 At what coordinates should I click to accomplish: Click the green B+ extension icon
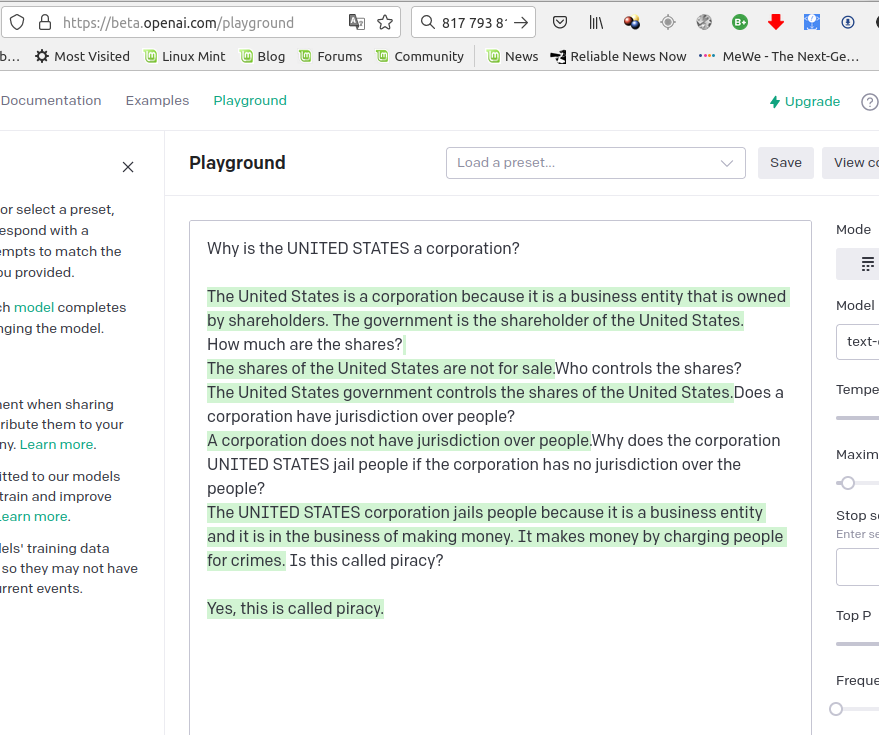tap(740, 22)
